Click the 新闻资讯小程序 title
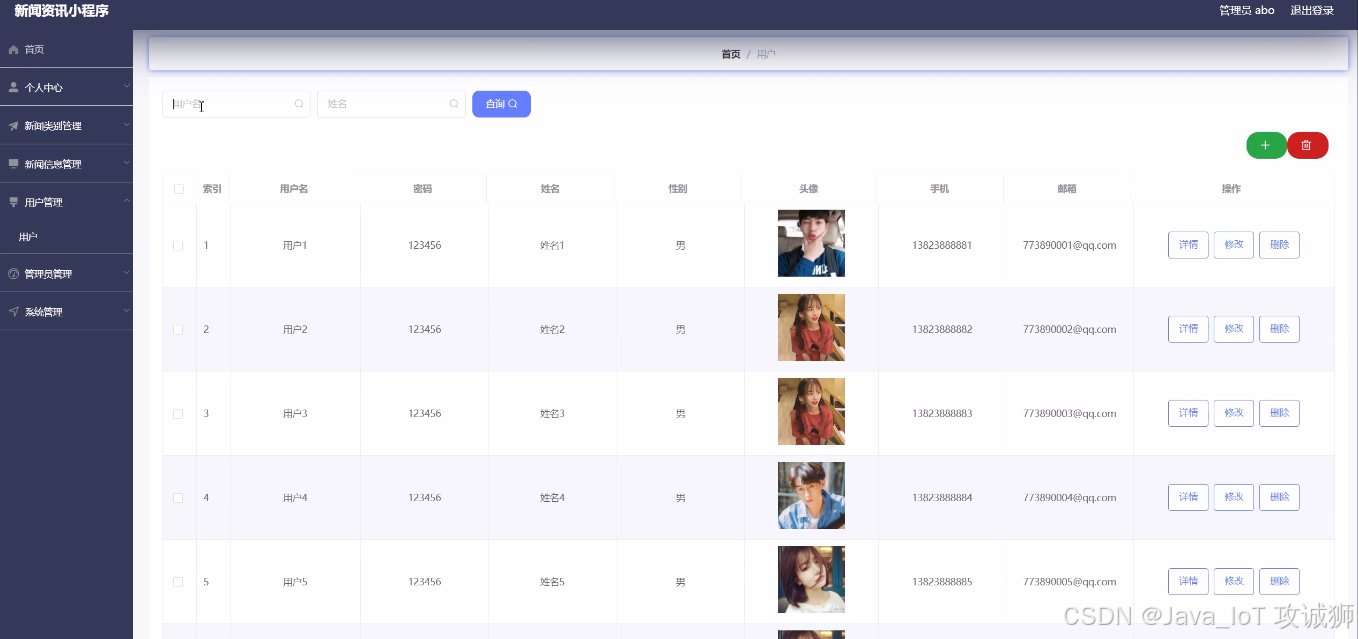This screenshot has height=639, width=1358. tap(61, 11)
